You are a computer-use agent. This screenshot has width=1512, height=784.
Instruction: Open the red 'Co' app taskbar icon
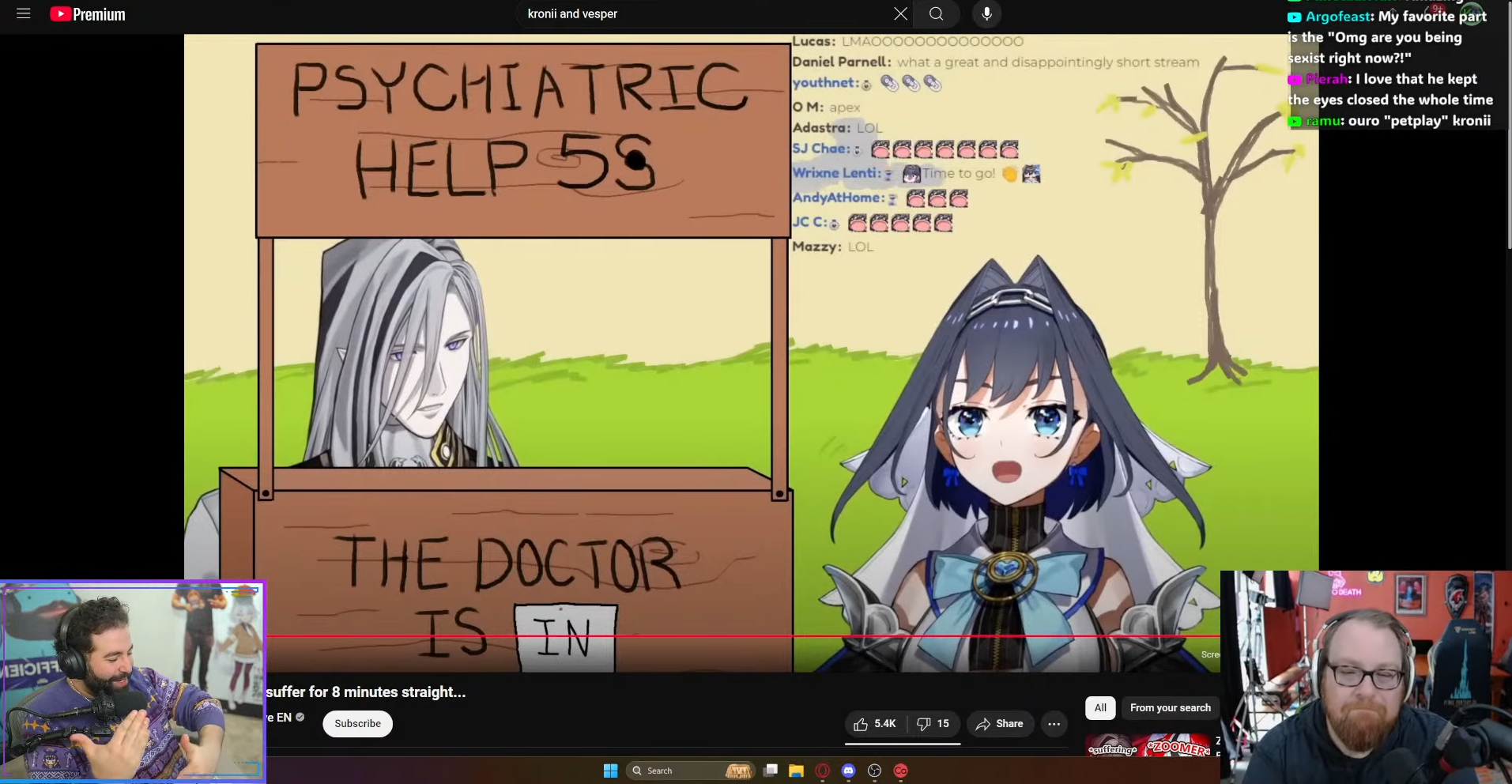[x=900, y=771]
